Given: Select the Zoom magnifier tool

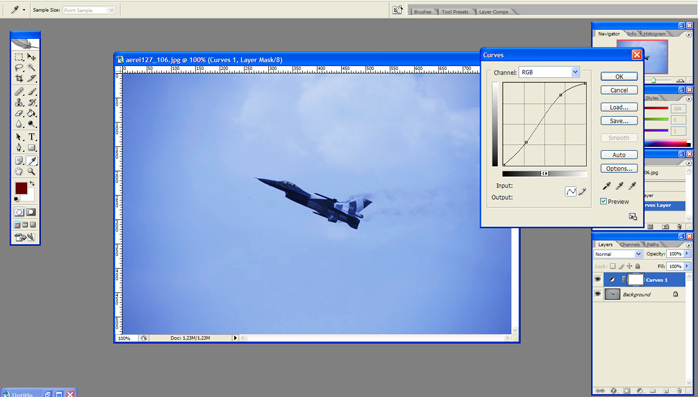Looking at the screenshot, I should click(32, 171).
